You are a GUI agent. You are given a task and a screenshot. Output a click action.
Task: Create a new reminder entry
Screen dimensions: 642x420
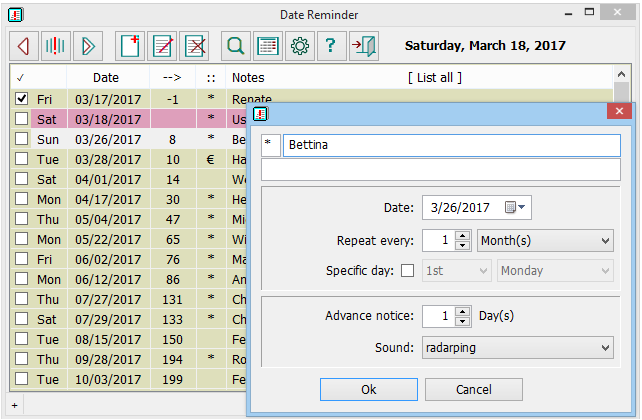click(130, 46)
